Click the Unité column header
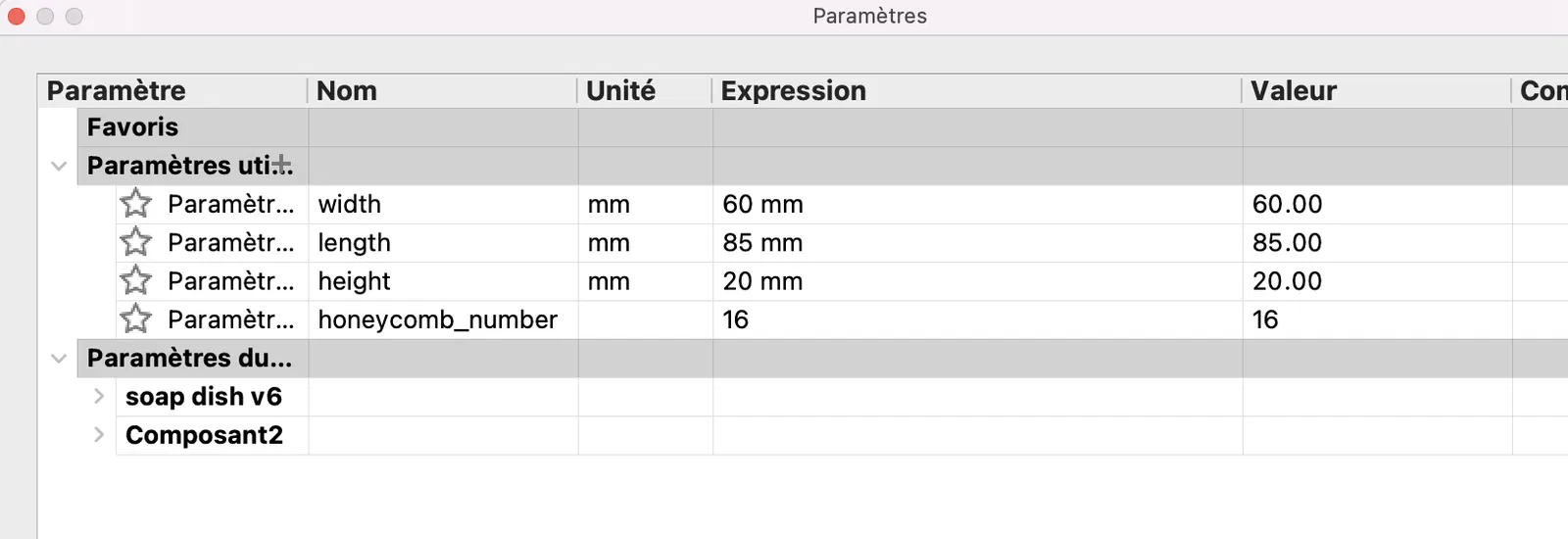The width and height of the screenshot is (1568, 539). click(x=620, y=91)
